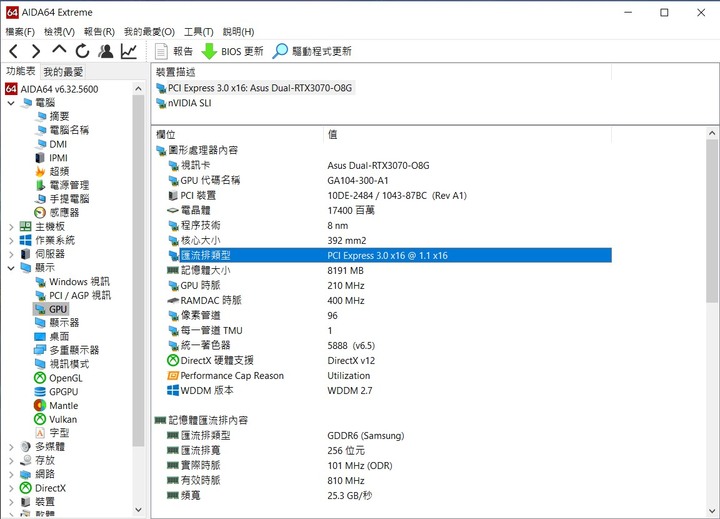Image resolution: width=720 pixels, height=519 pixels.
Task: Select the Windows 視訊 tree icon
Action: pyautogui.click(x=40, y=282)
